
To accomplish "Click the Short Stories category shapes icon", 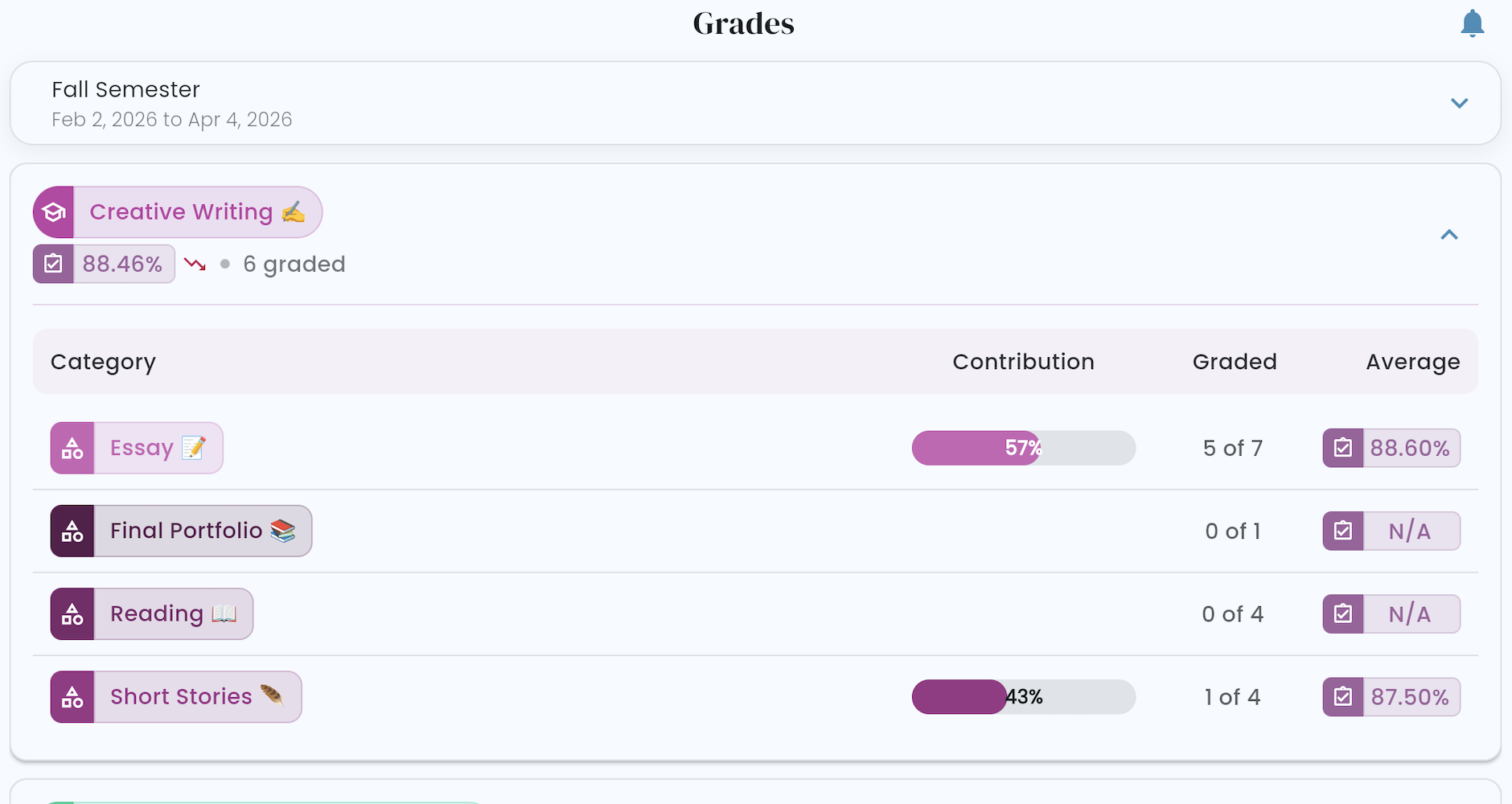I will (72, 696).
